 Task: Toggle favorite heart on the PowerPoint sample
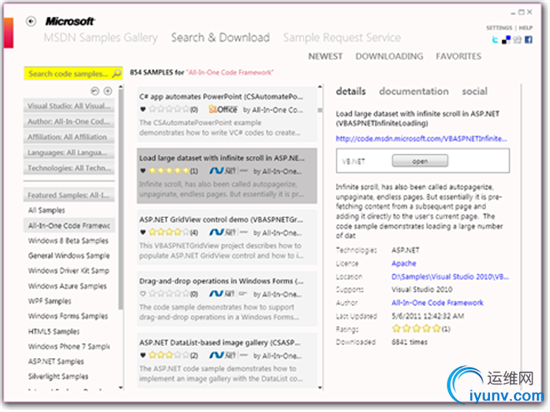(x=143, y=109)
